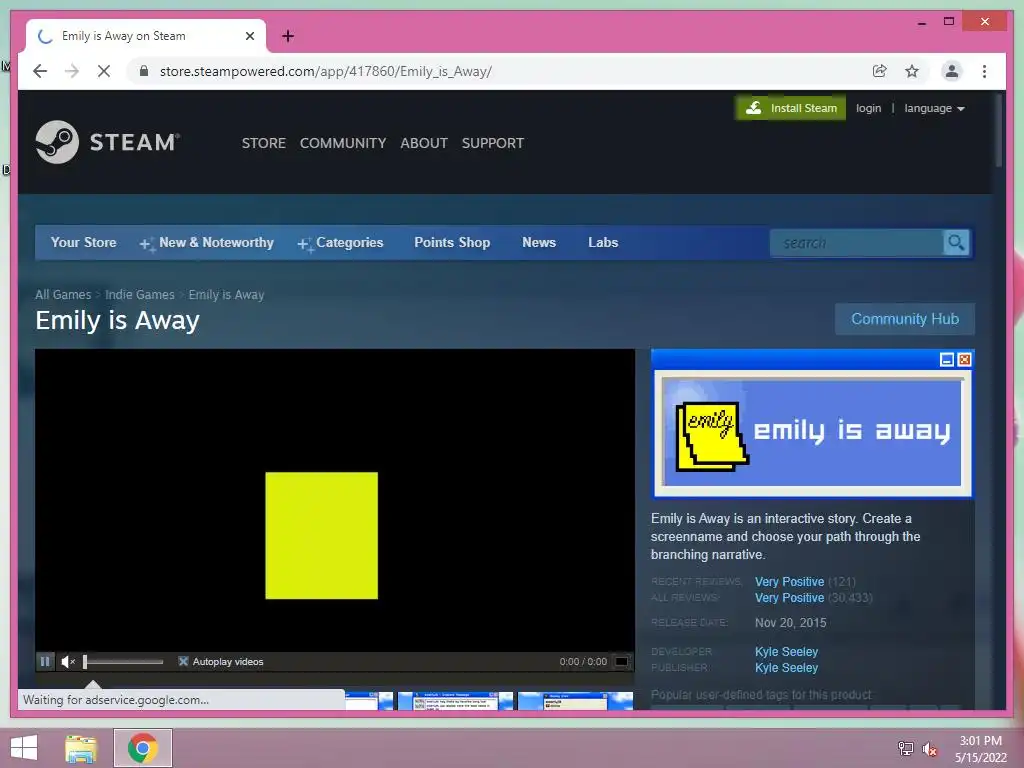Click all reviews Very Positive link
Screen dimensions: 1024x768
[x=790, y=598]
